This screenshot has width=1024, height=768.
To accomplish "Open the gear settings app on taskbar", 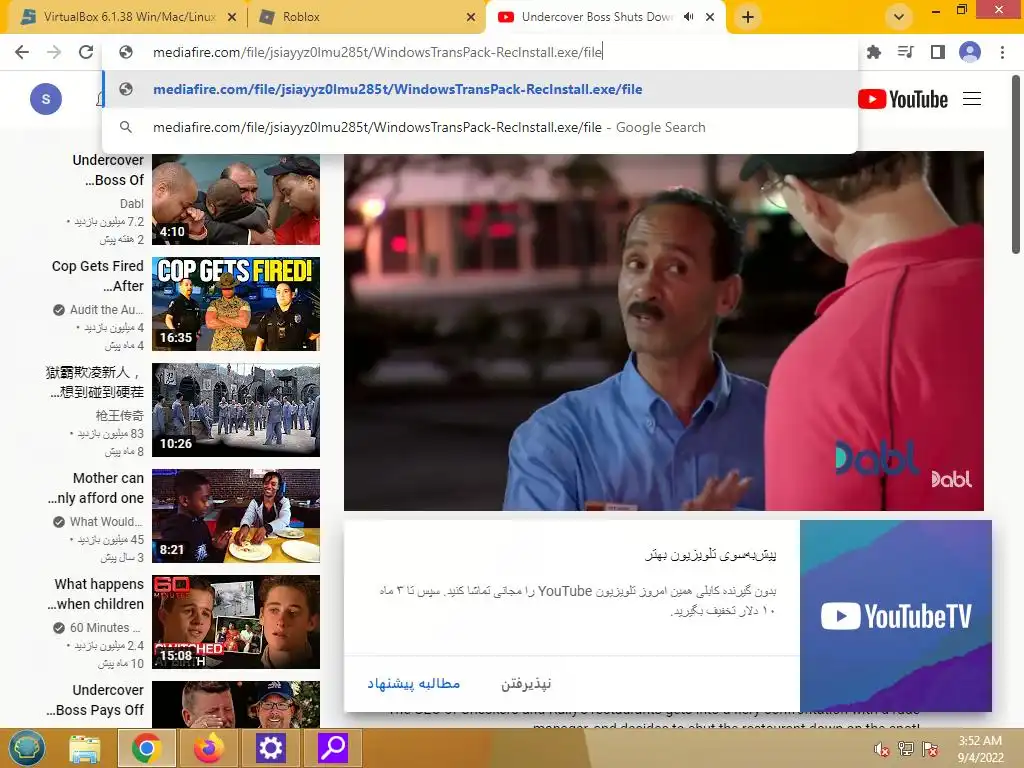I will point(270,748).
